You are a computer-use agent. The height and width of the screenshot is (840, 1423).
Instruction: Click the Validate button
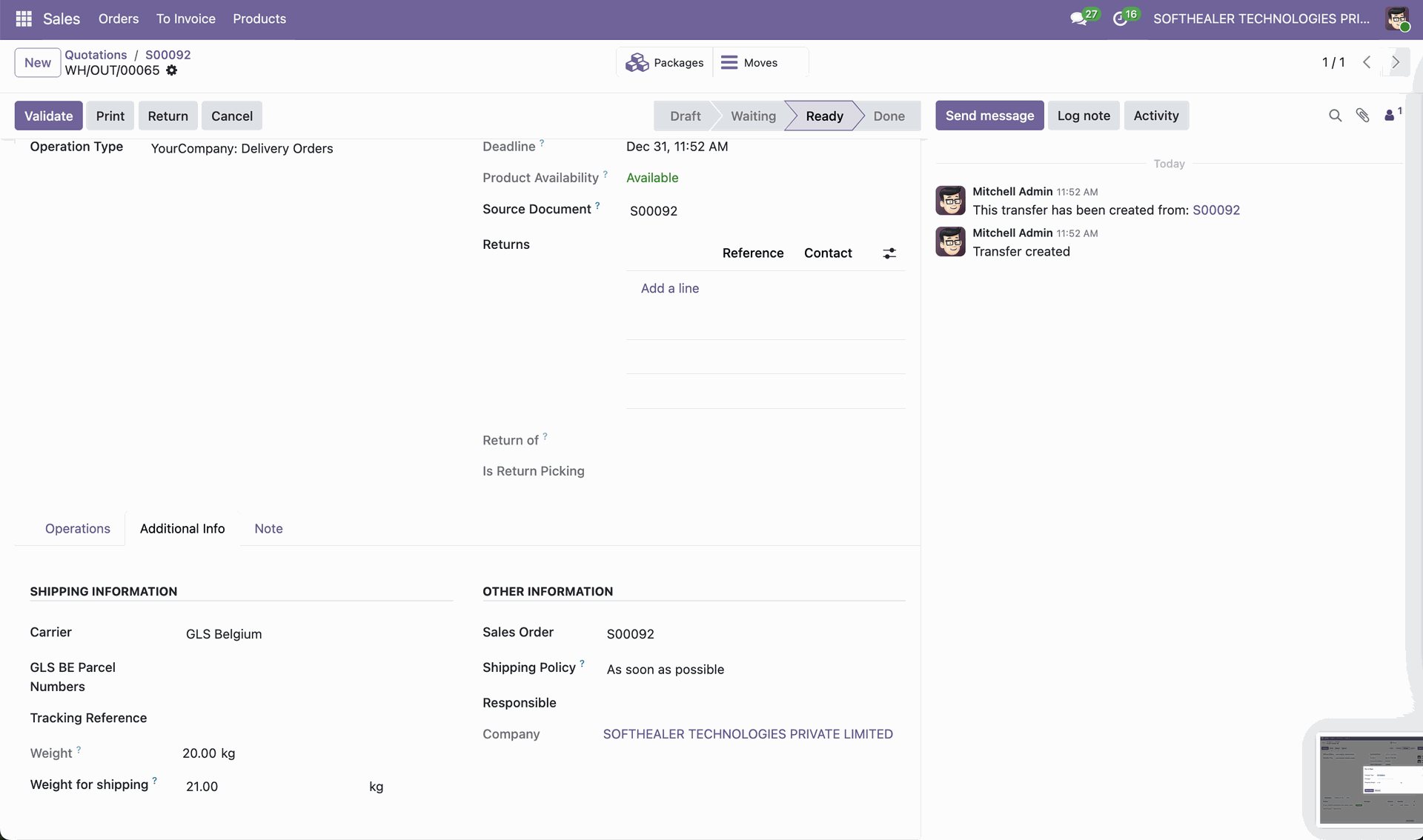point(49,116)
